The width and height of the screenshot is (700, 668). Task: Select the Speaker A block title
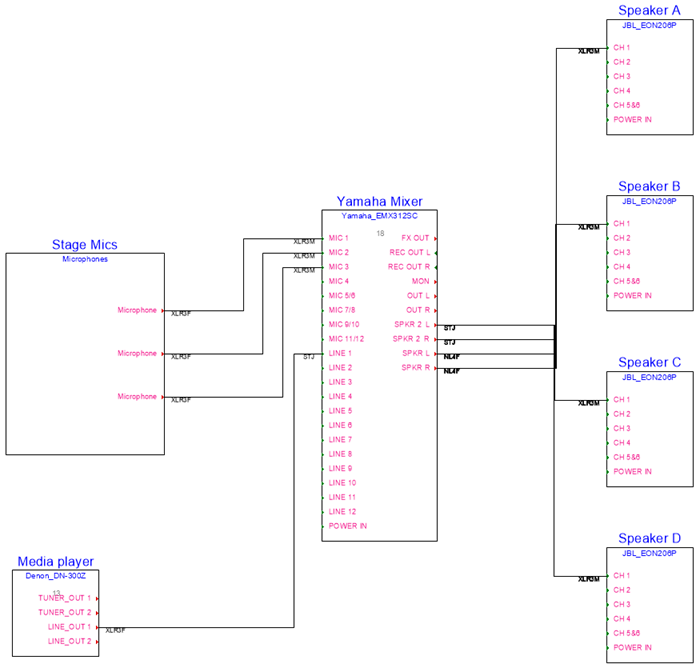pyautogui.click(x=650, y=10)
